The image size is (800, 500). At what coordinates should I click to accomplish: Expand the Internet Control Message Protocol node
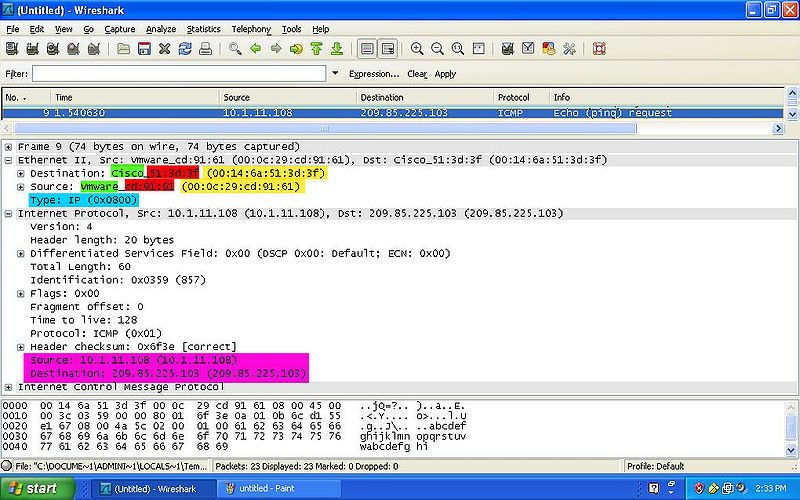point(9,387)
